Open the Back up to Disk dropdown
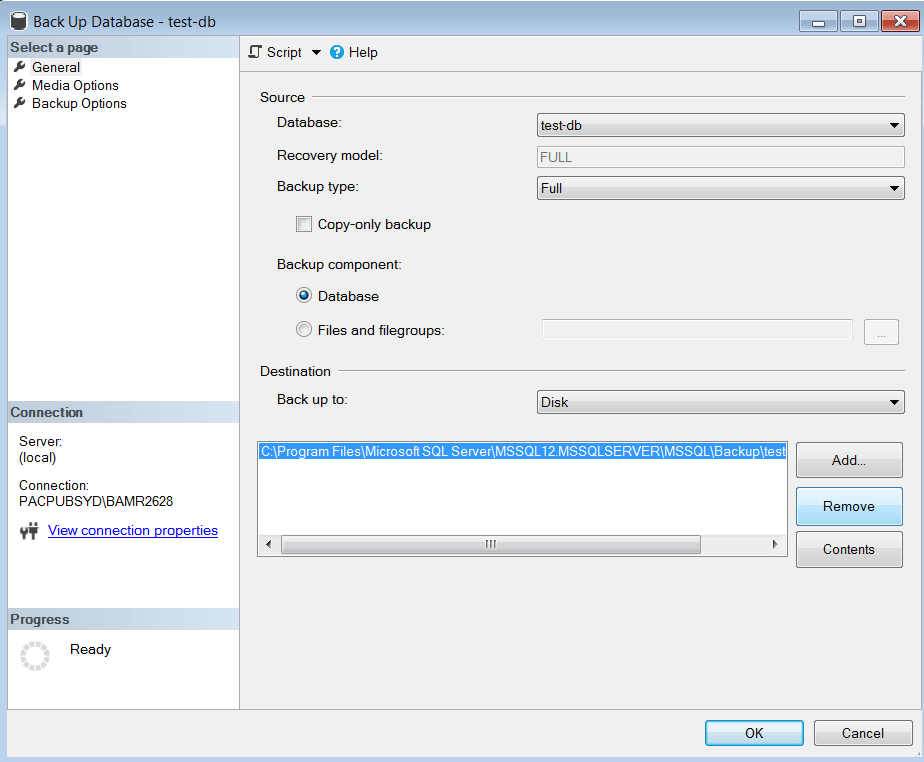Viewport: 924px width, 762px height. [x=720, y=402]
